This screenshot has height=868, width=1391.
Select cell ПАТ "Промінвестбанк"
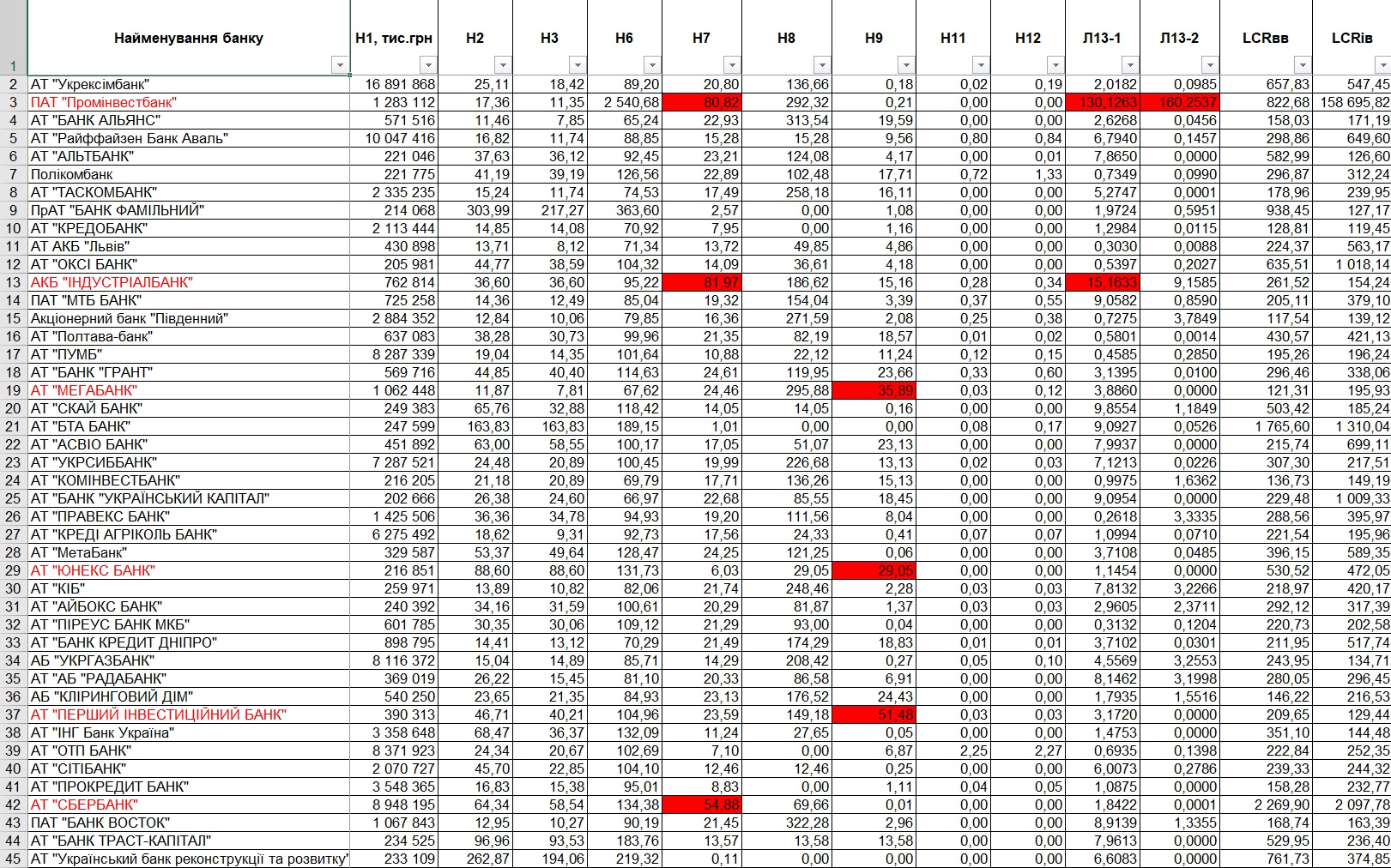click(x=189, y=102)
